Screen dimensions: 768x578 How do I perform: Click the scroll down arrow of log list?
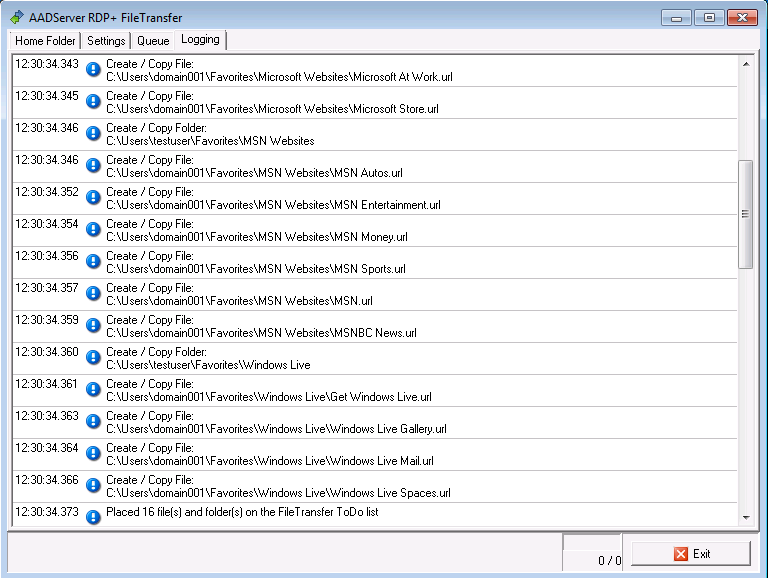tap(745, 517)
